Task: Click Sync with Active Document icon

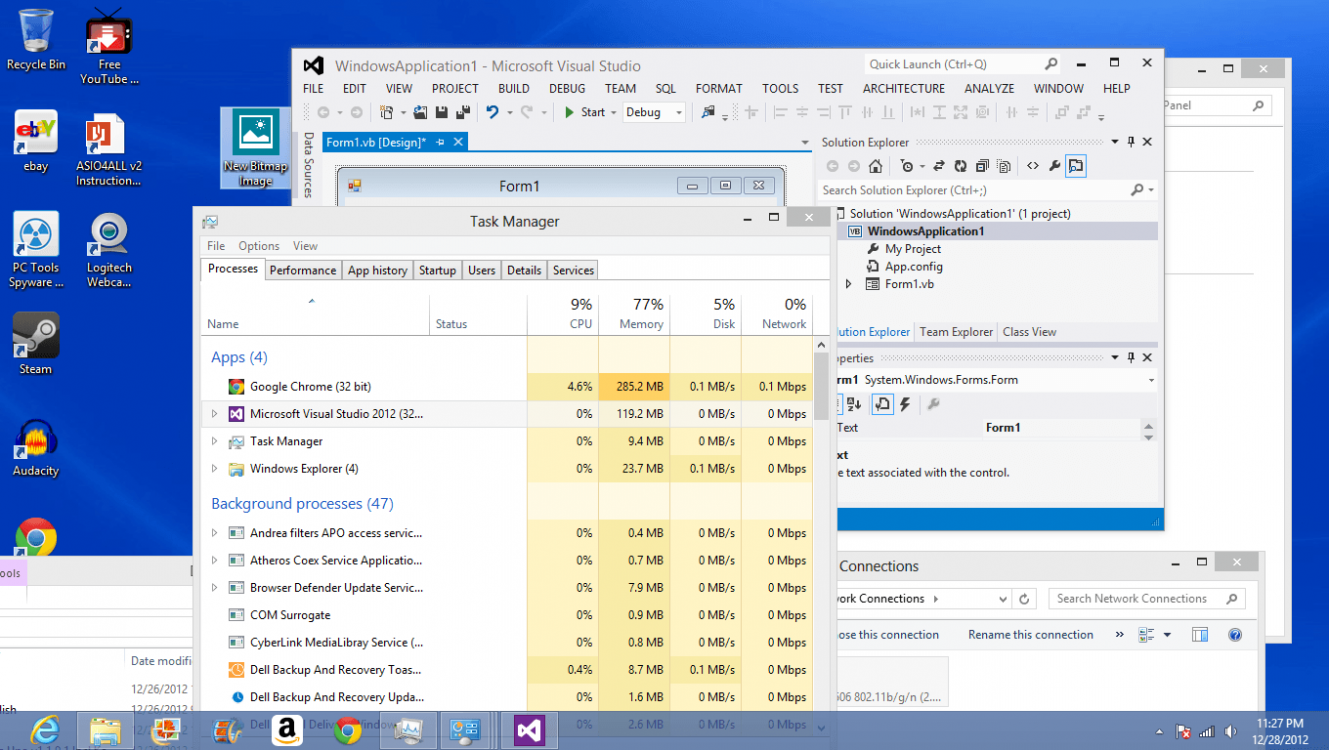Action: click(938, 166)
